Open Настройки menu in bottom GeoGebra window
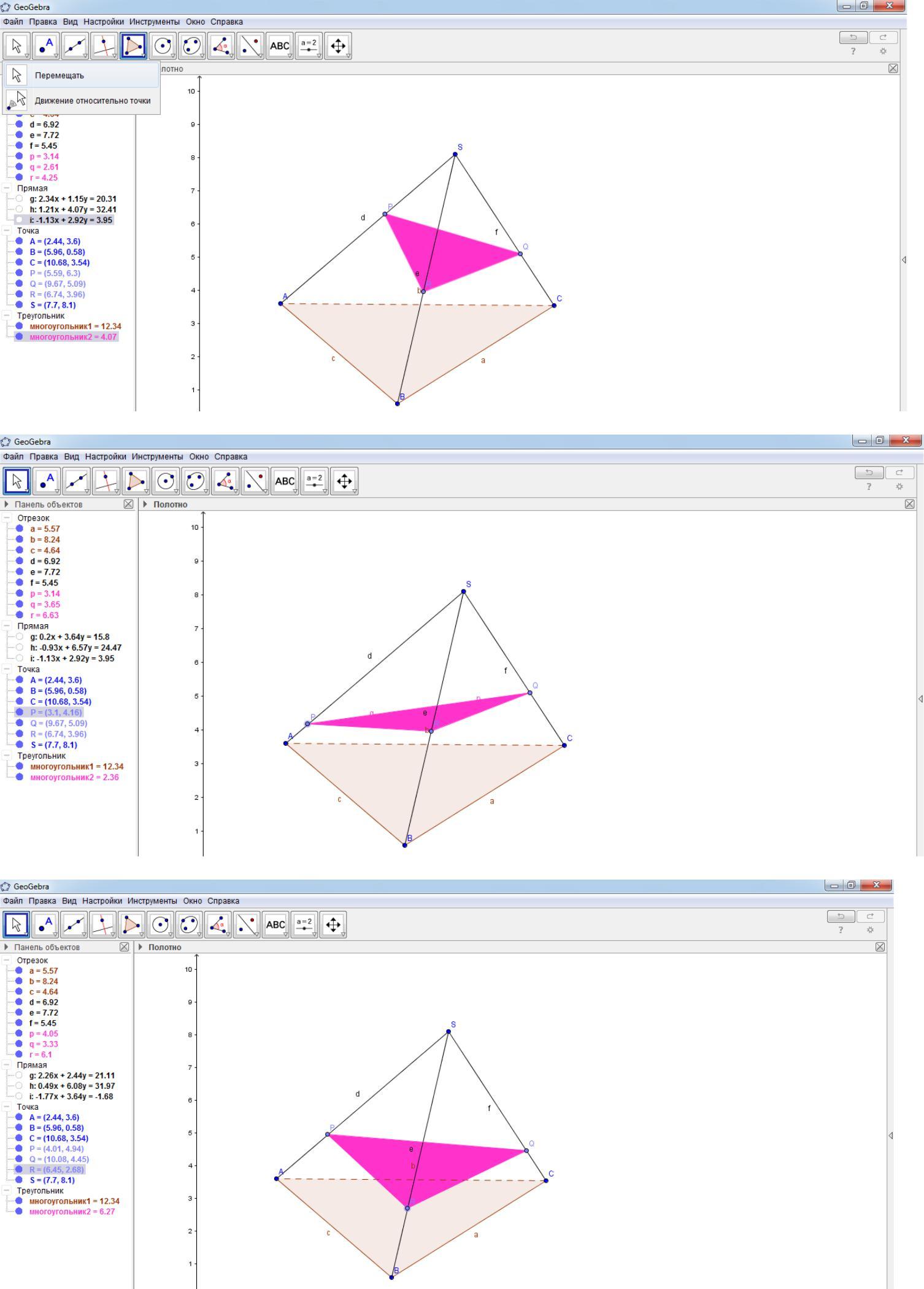Viewport: 924px width, 1289px height. (x=102, y=901)
